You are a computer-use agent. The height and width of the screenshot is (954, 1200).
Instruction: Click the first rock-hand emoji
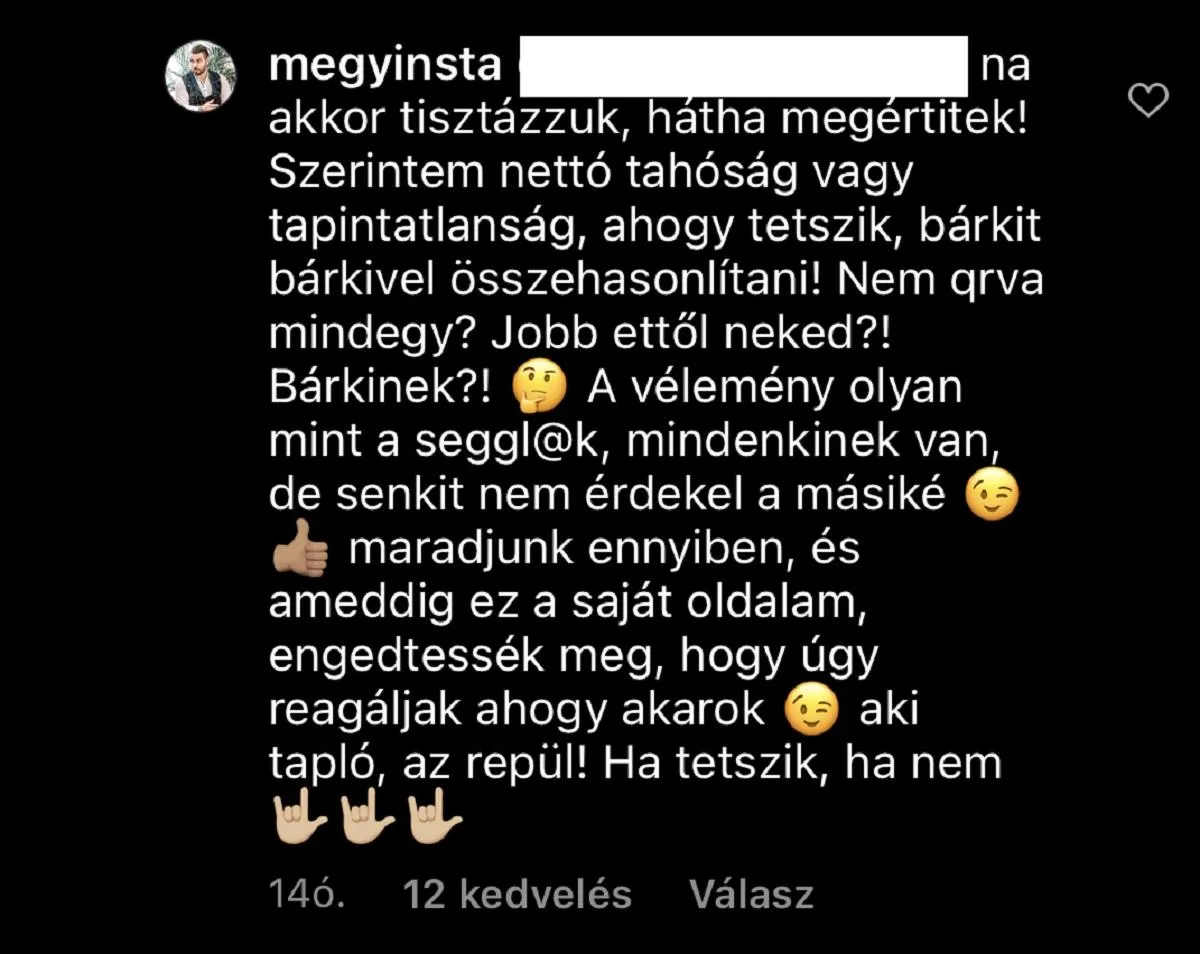click(299, 819)
